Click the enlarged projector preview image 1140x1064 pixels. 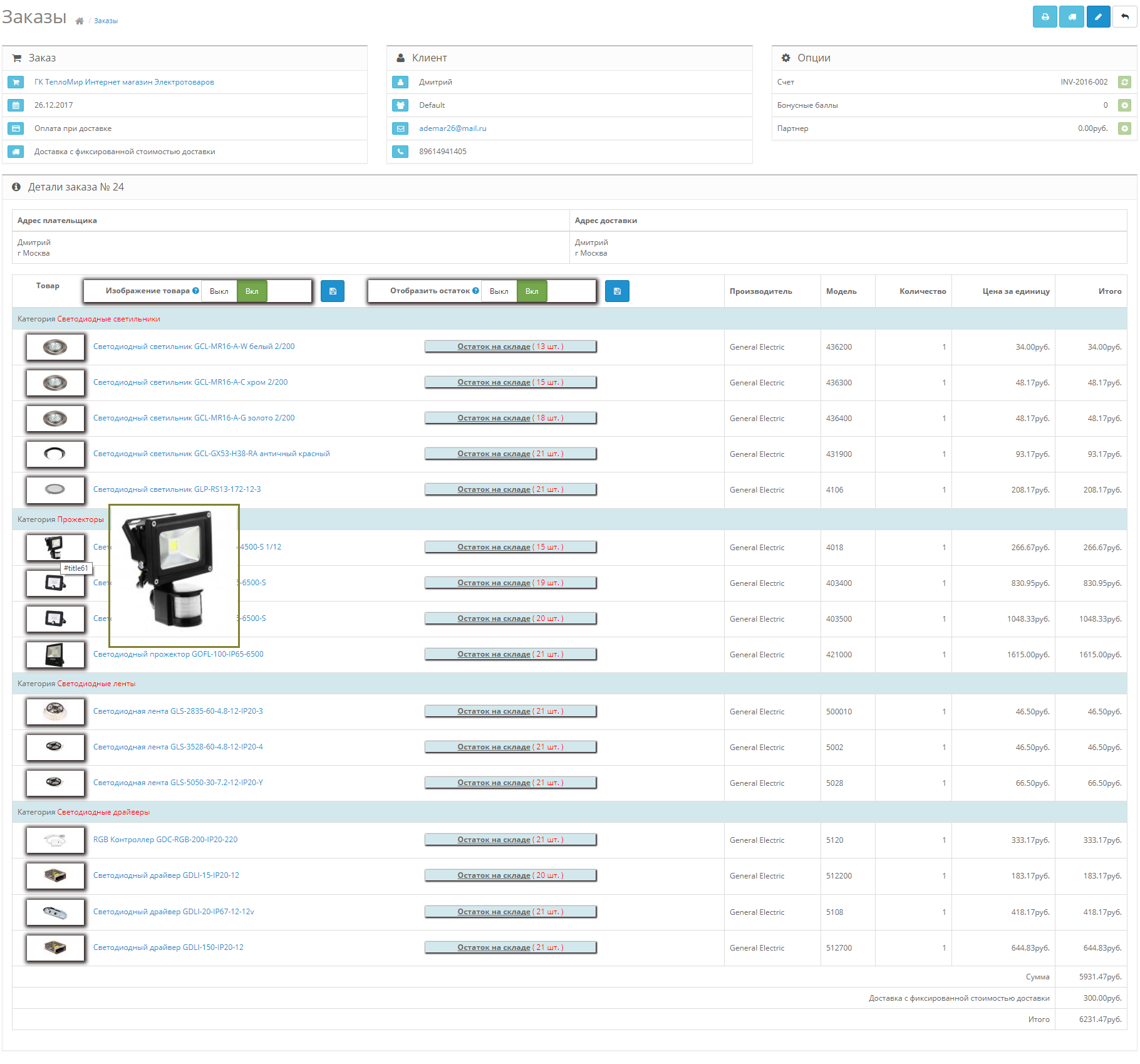tap(174, 575)
